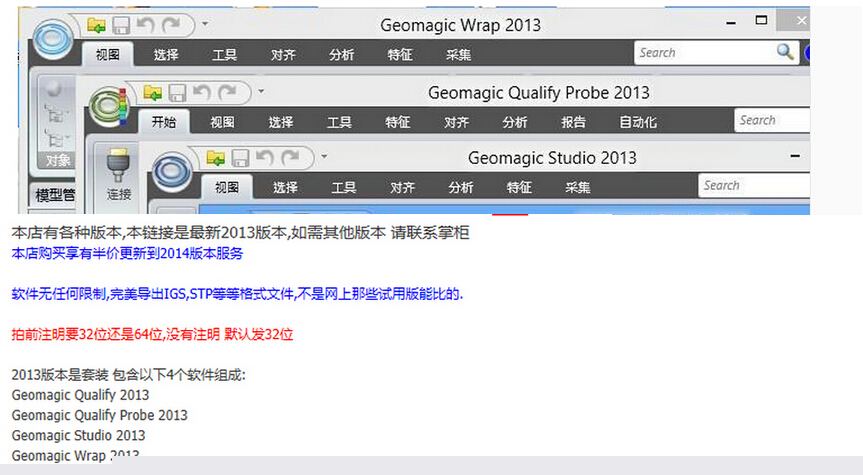Select 对齐 tab in Geomagic Studio
Screen dimensions: 863x475
tap(402, 188)
